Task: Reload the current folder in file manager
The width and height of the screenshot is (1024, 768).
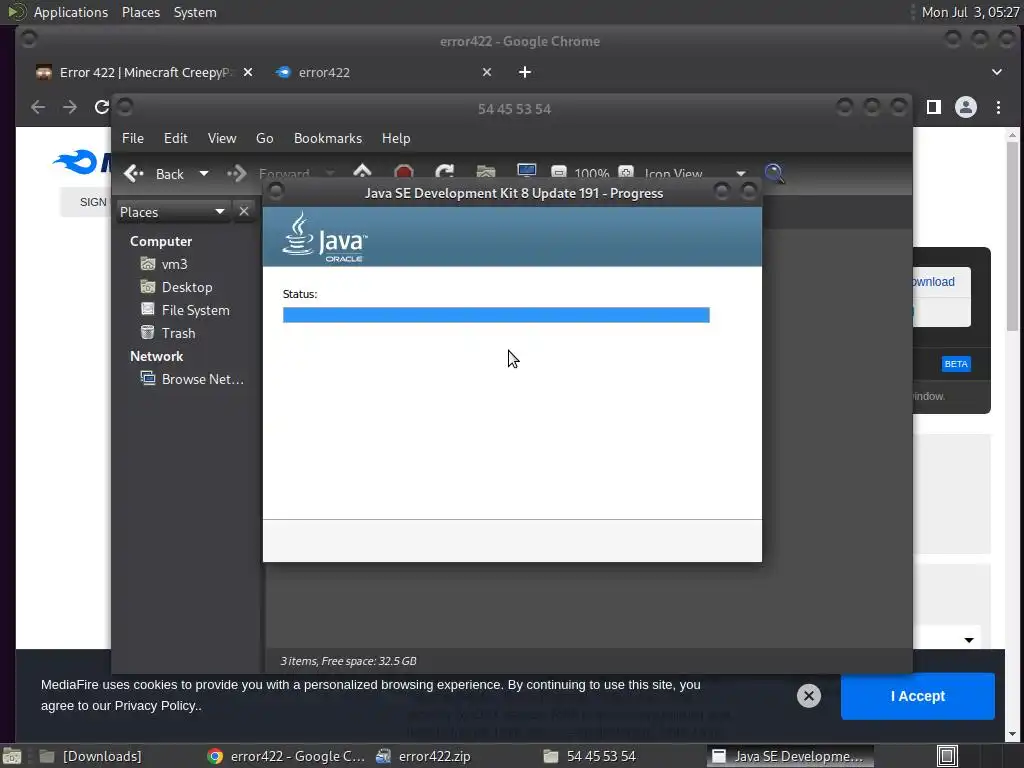Action: coord(445,172)
